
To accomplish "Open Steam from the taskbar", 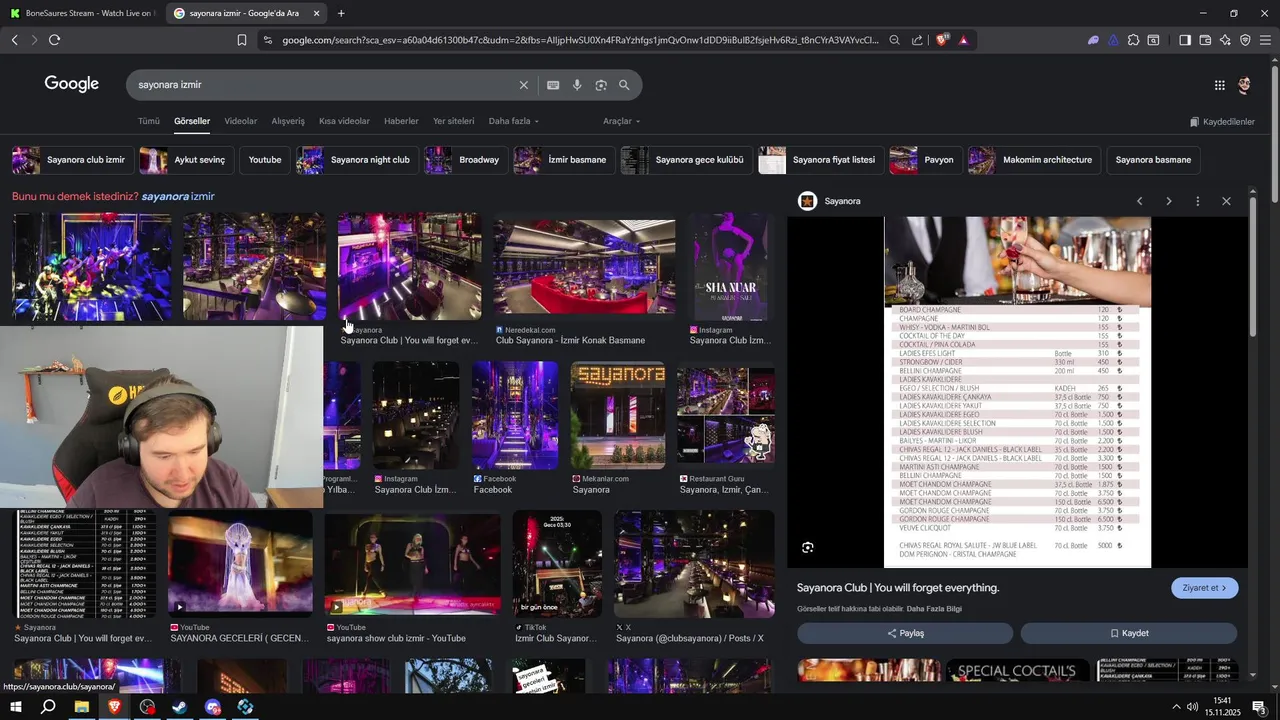I will [180, 707].
